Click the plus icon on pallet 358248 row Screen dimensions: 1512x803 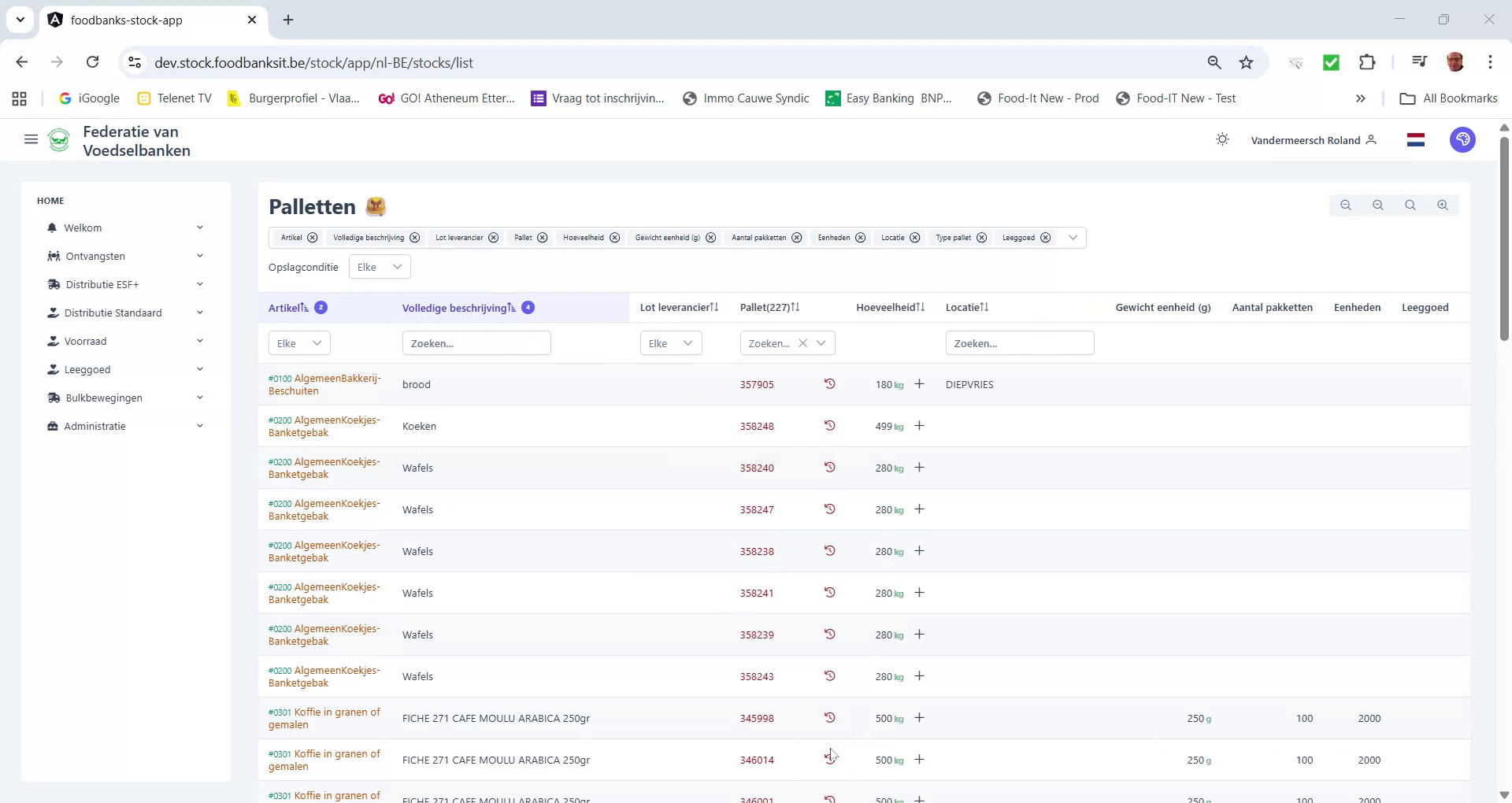pos(919,426)
